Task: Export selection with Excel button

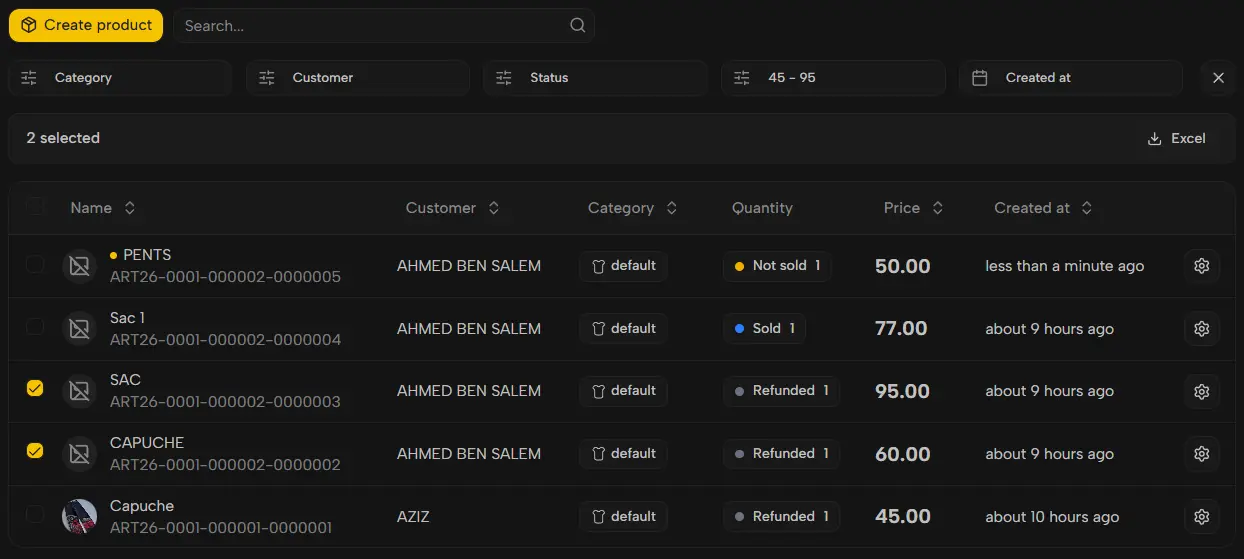Action: (1176, 139)
